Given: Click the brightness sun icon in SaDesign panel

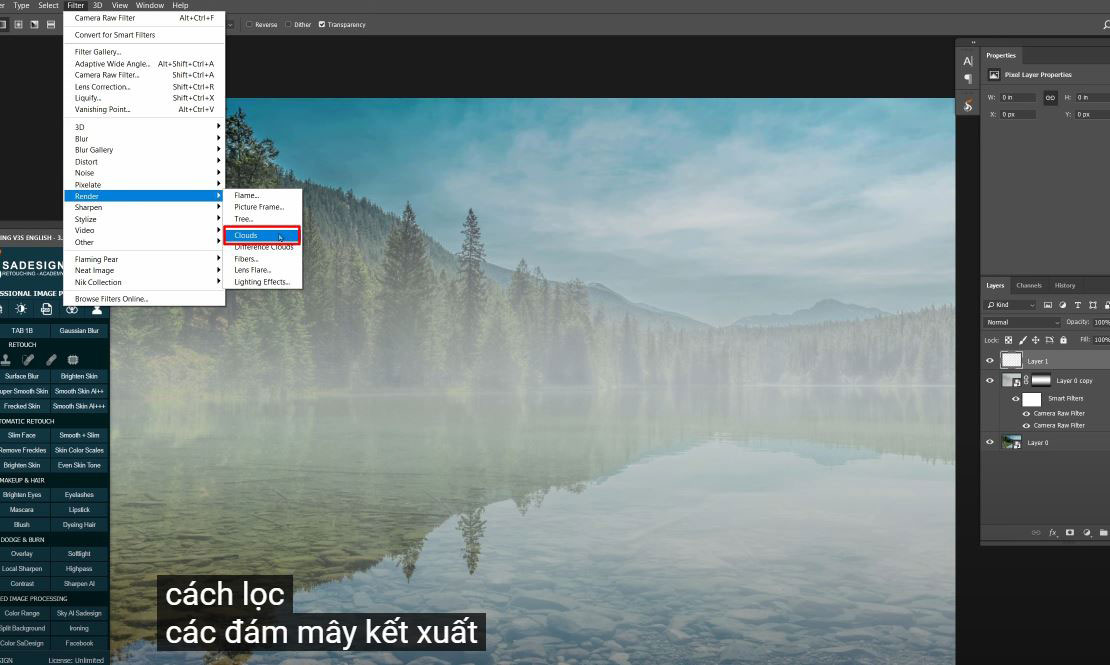Looking at the screenshot, I should pyautogui.click(x=21, y=309).
